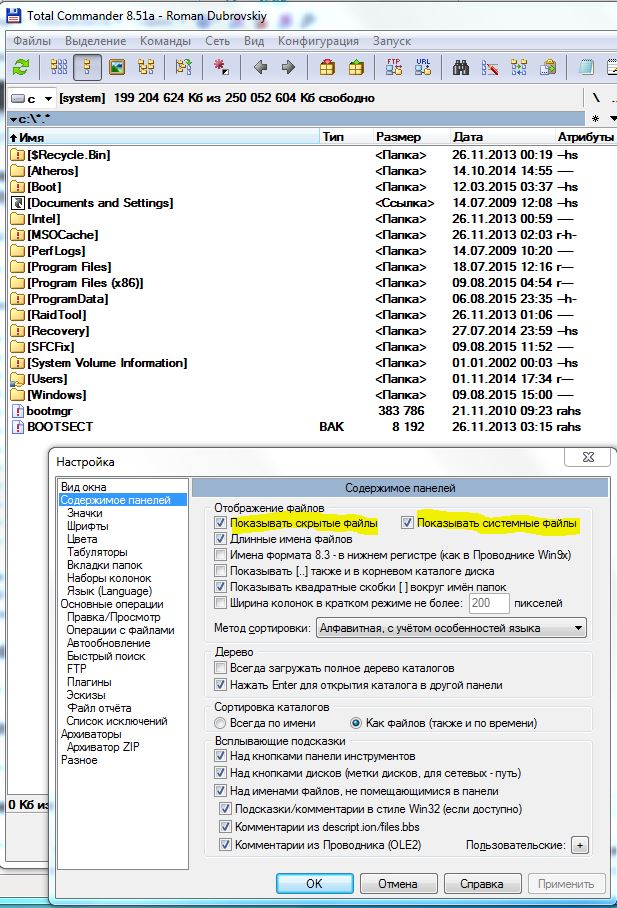617x908 pixels.
Task: Expand the 'Пользовательские' plus button
Action: [x=579, y=845]
